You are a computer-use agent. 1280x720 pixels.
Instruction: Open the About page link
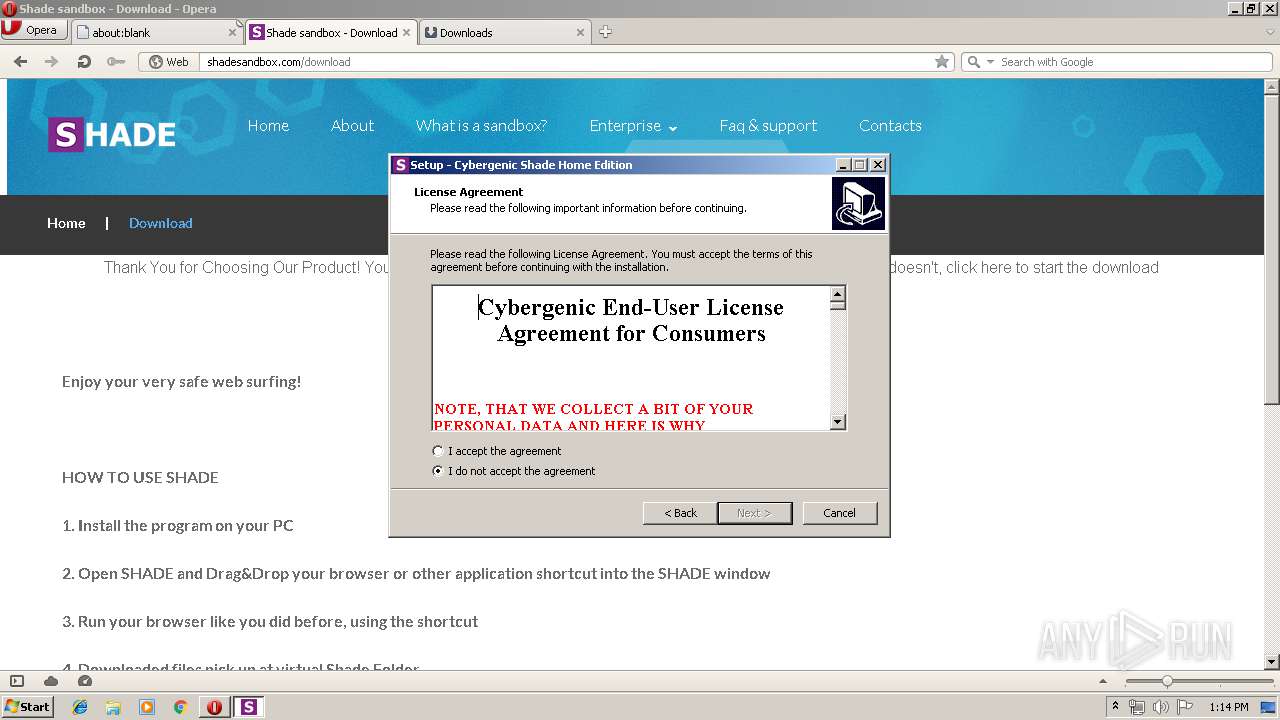[x=352, y=126]
